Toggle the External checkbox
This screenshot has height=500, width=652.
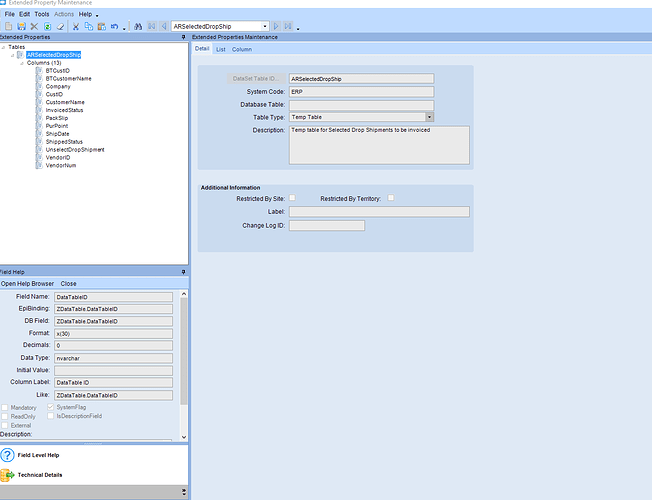coord(5,426)
